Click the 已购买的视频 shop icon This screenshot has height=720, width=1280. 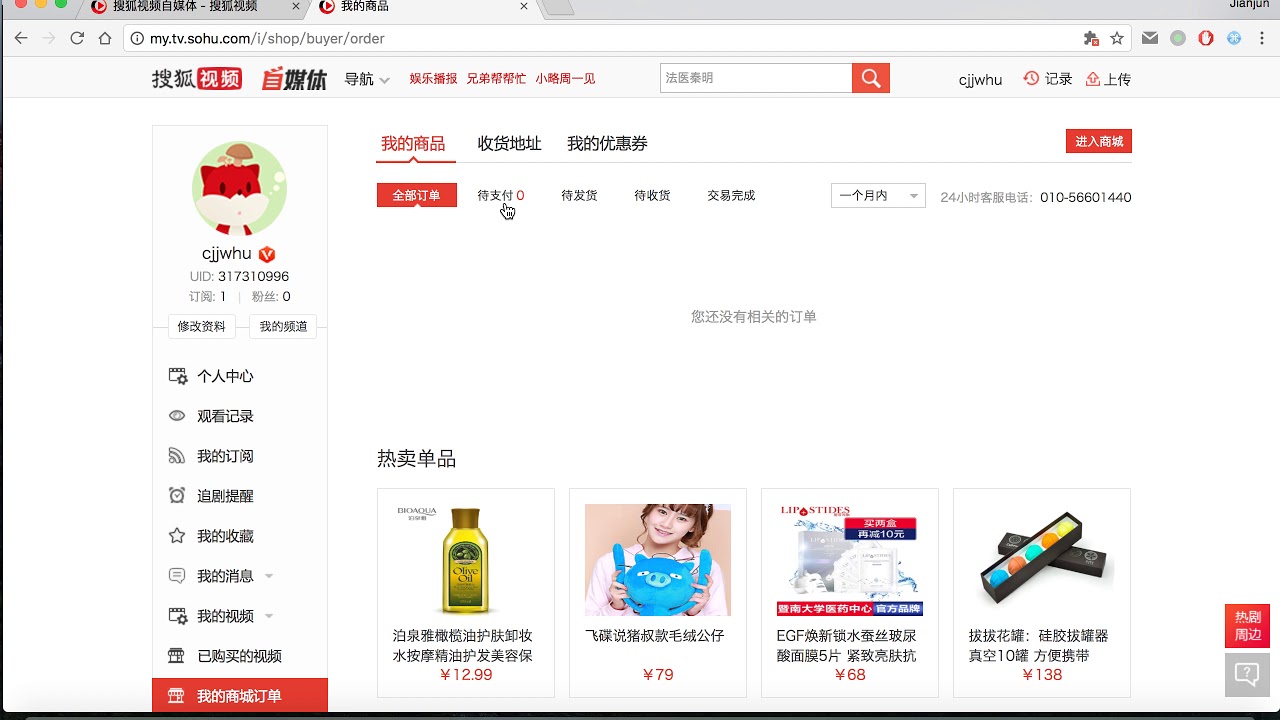(177, 656)
